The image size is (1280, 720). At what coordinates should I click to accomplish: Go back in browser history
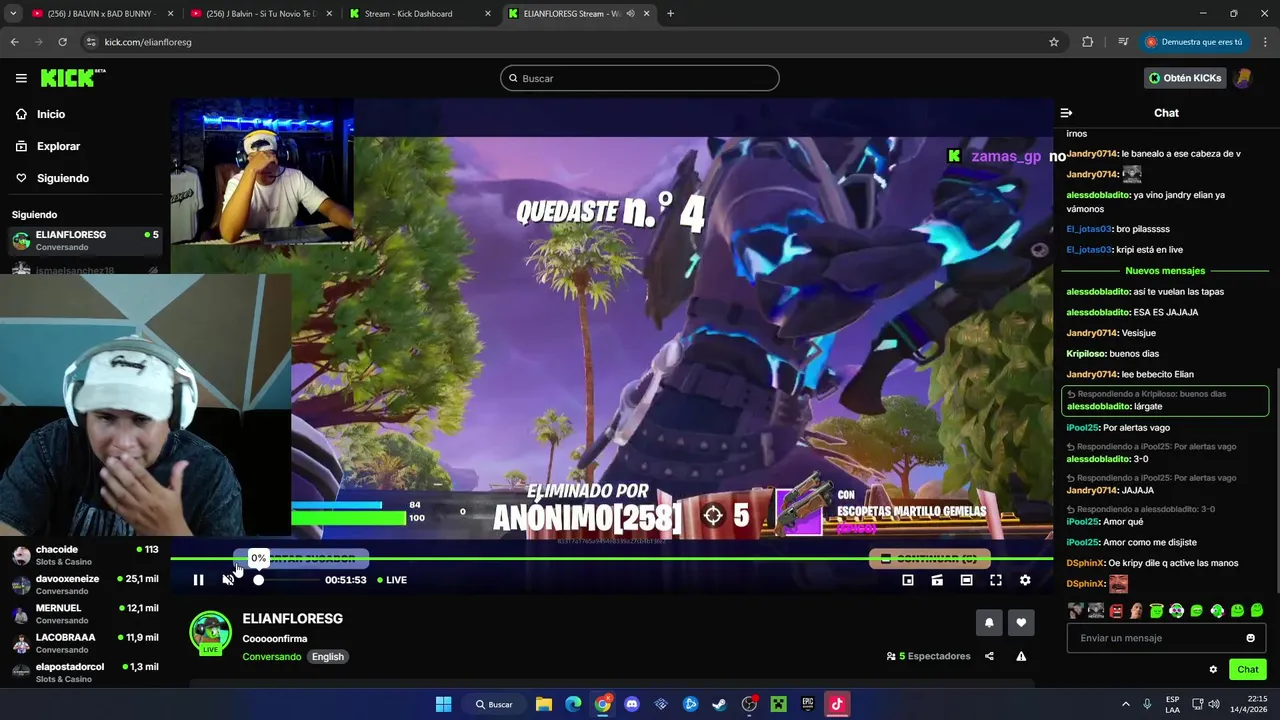point(14,42)
